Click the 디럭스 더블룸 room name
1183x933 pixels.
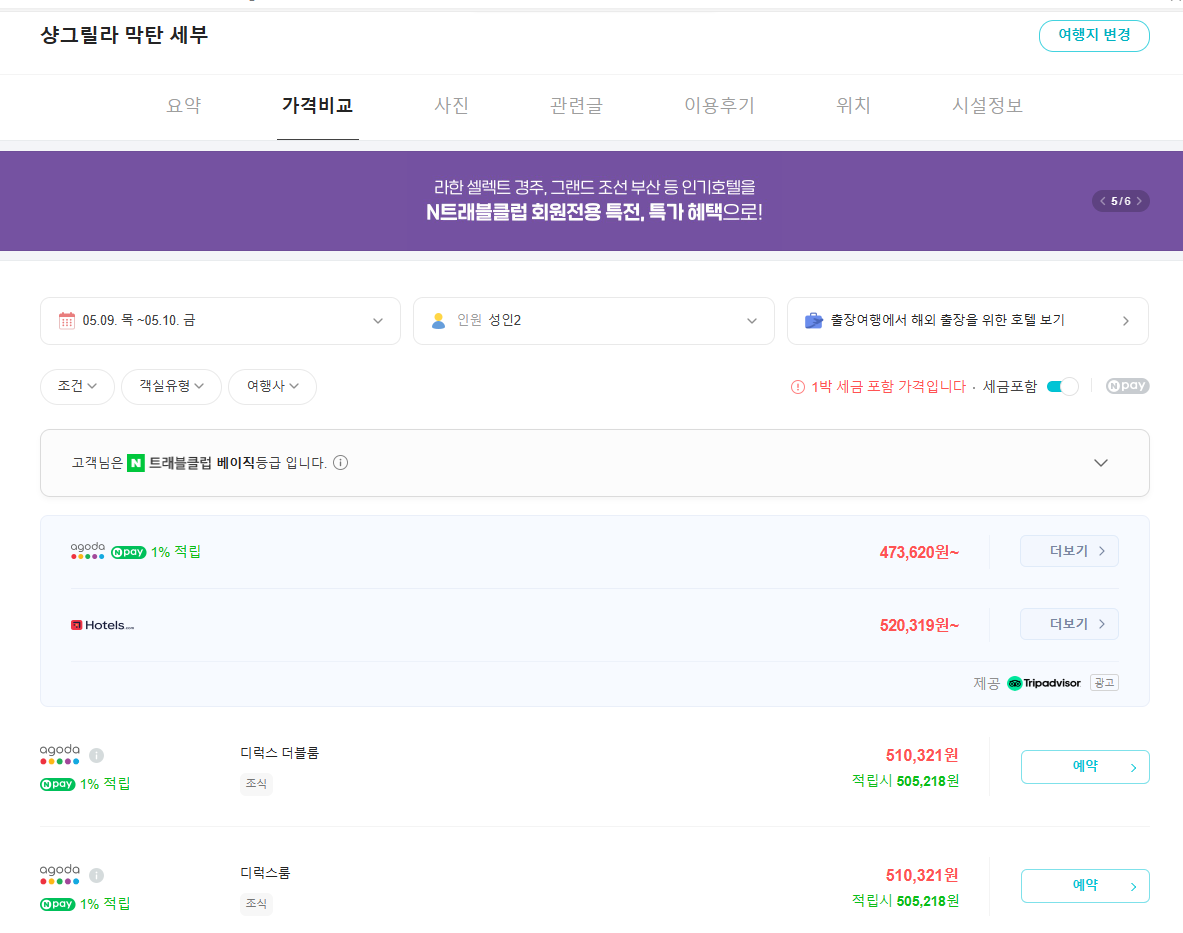pyautogui.click(x=279, y=753)
